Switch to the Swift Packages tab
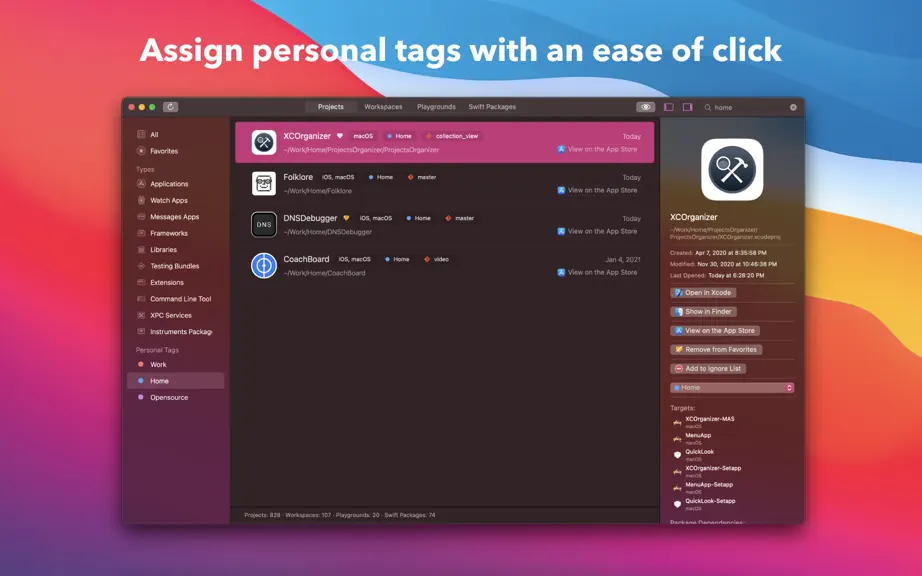 point(492,107)
